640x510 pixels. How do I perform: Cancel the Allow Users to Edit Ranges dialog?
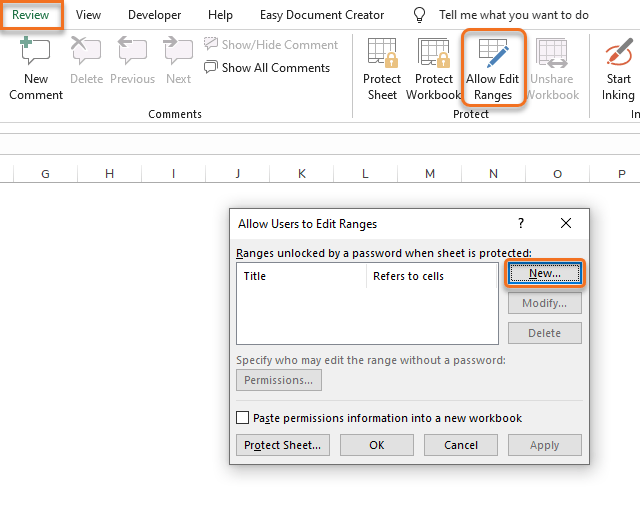(x=461, y=445)
